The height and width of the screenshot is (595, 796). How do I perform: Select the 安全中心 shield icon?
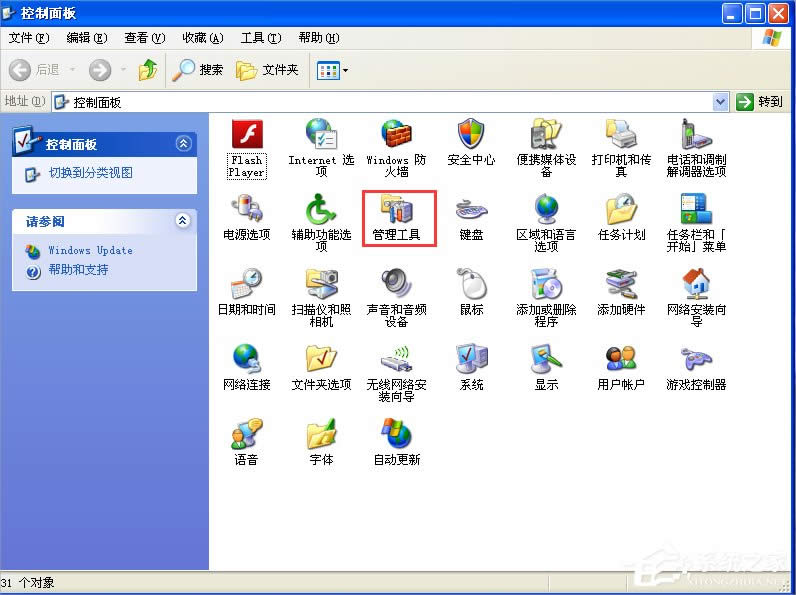tap(471, 135)
